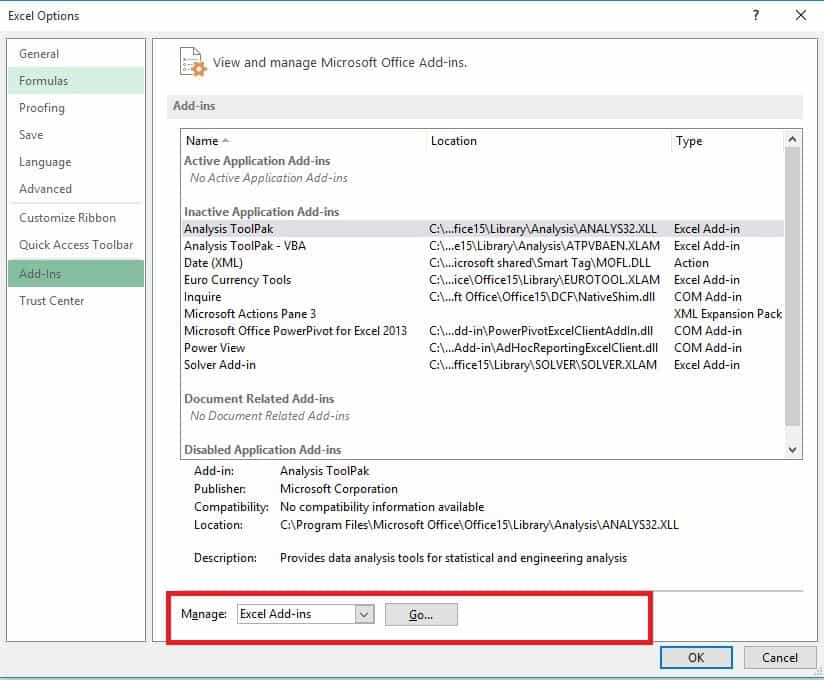Viewport: 824px width, 680px height.
Task: Open the Excel Add-ins manager dropdown list
Action: [x=366, y=613]
